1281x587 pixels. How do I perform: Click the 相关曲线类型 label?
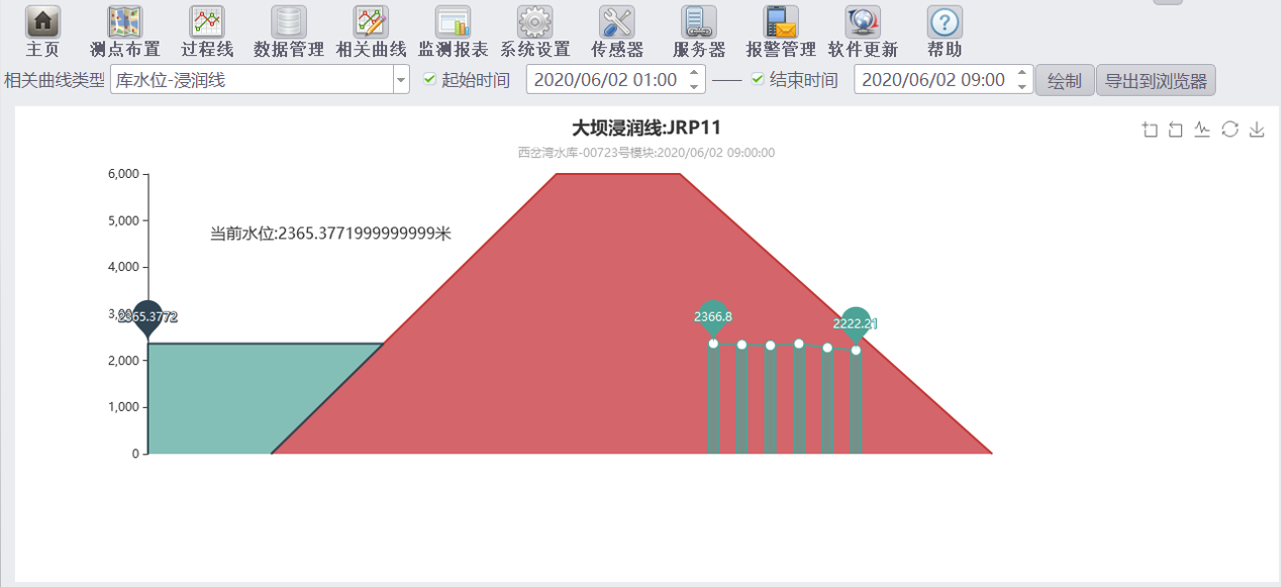pyautogui.click(x=54, y=80)
